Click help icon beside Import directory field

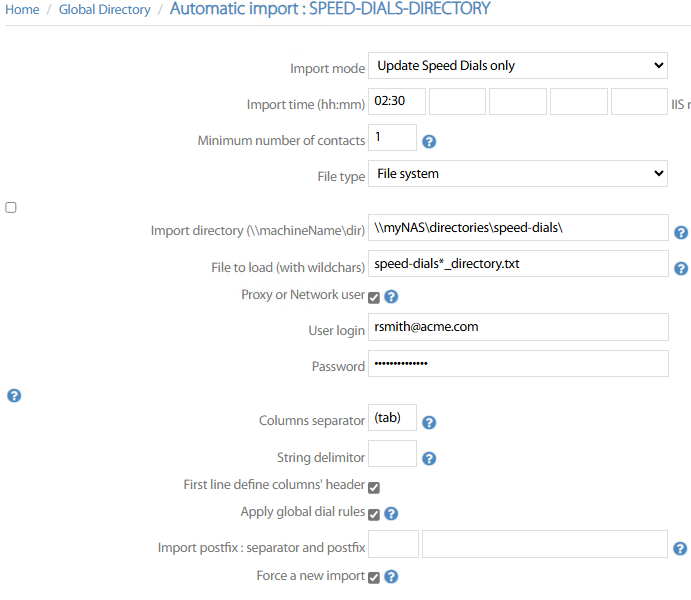tap(681, 232)
